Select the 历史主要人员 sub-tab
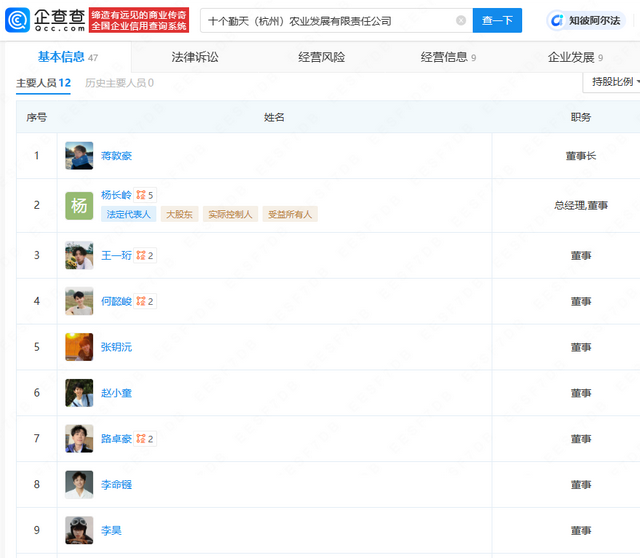The height and width of the screenshot is (558, 640). click(119, 83)
